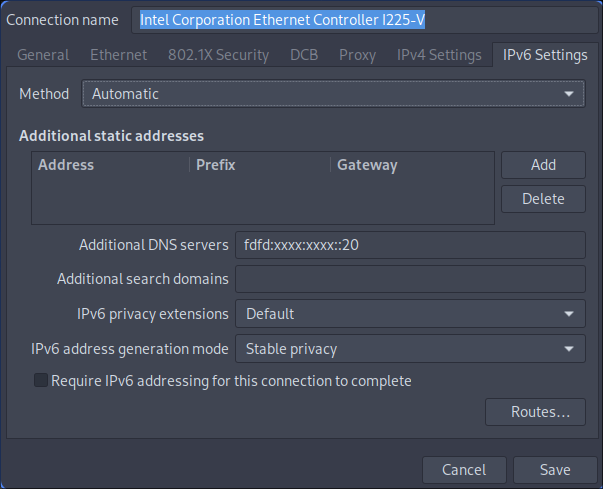Click the IPv6 address generation mode label

pos(130,349)
